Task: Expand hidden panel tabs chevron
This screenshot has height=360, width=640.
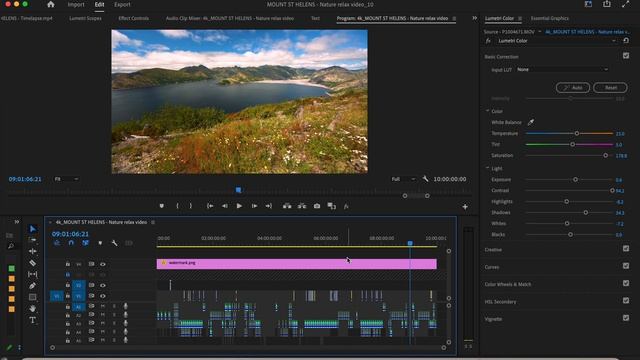Action: tap(474, 18)
